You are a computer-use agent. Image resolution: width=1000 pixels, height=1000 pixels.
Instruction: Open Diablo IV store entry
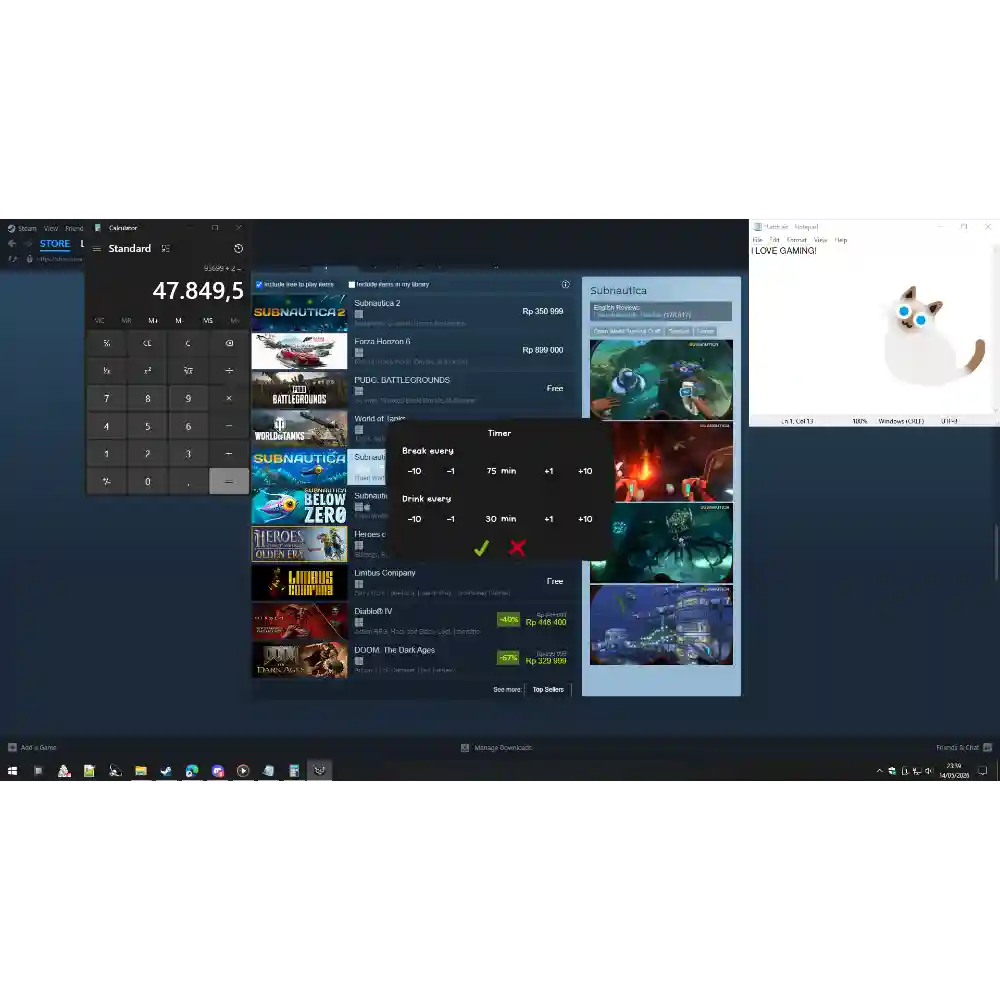coord(413,621)
